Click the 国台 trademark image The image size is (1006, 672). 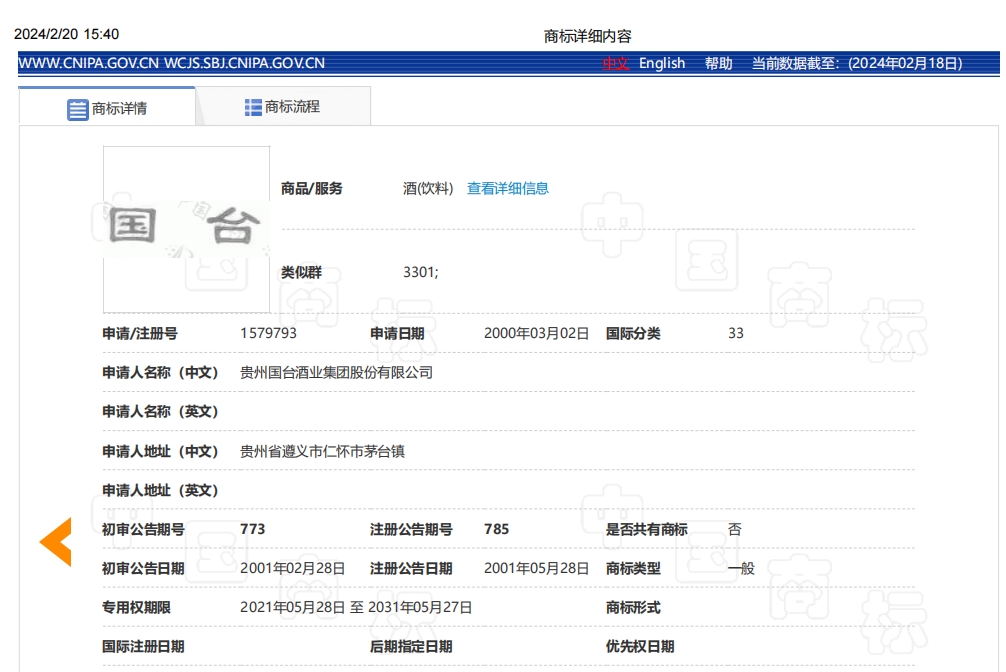coord(186,229)
